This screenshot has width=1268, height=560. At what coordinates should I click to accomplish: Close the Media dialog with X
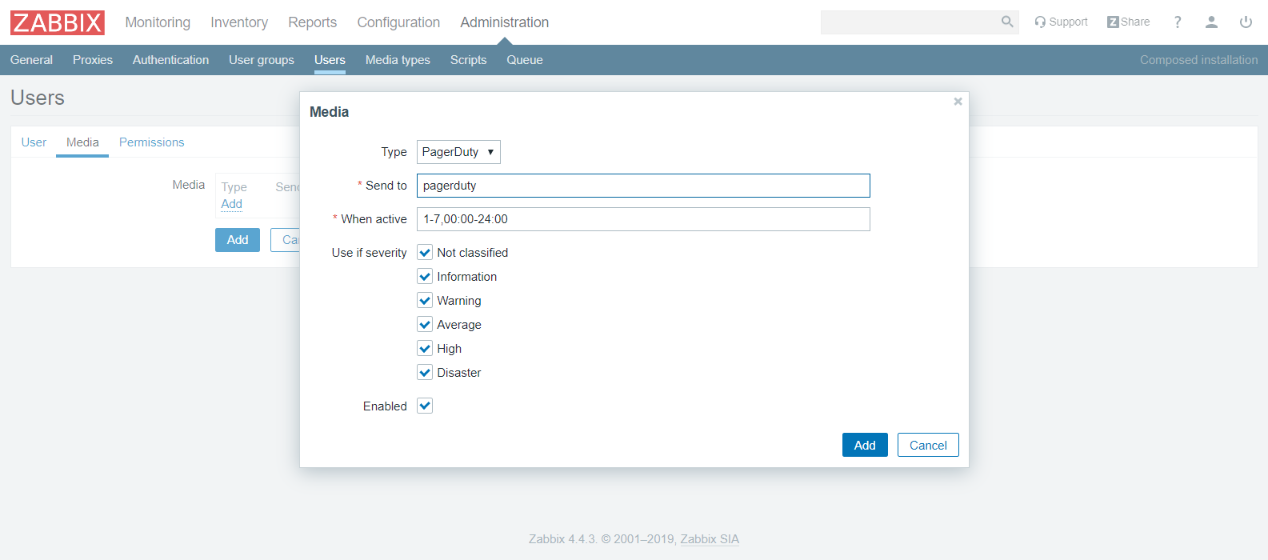pos(957,102)
